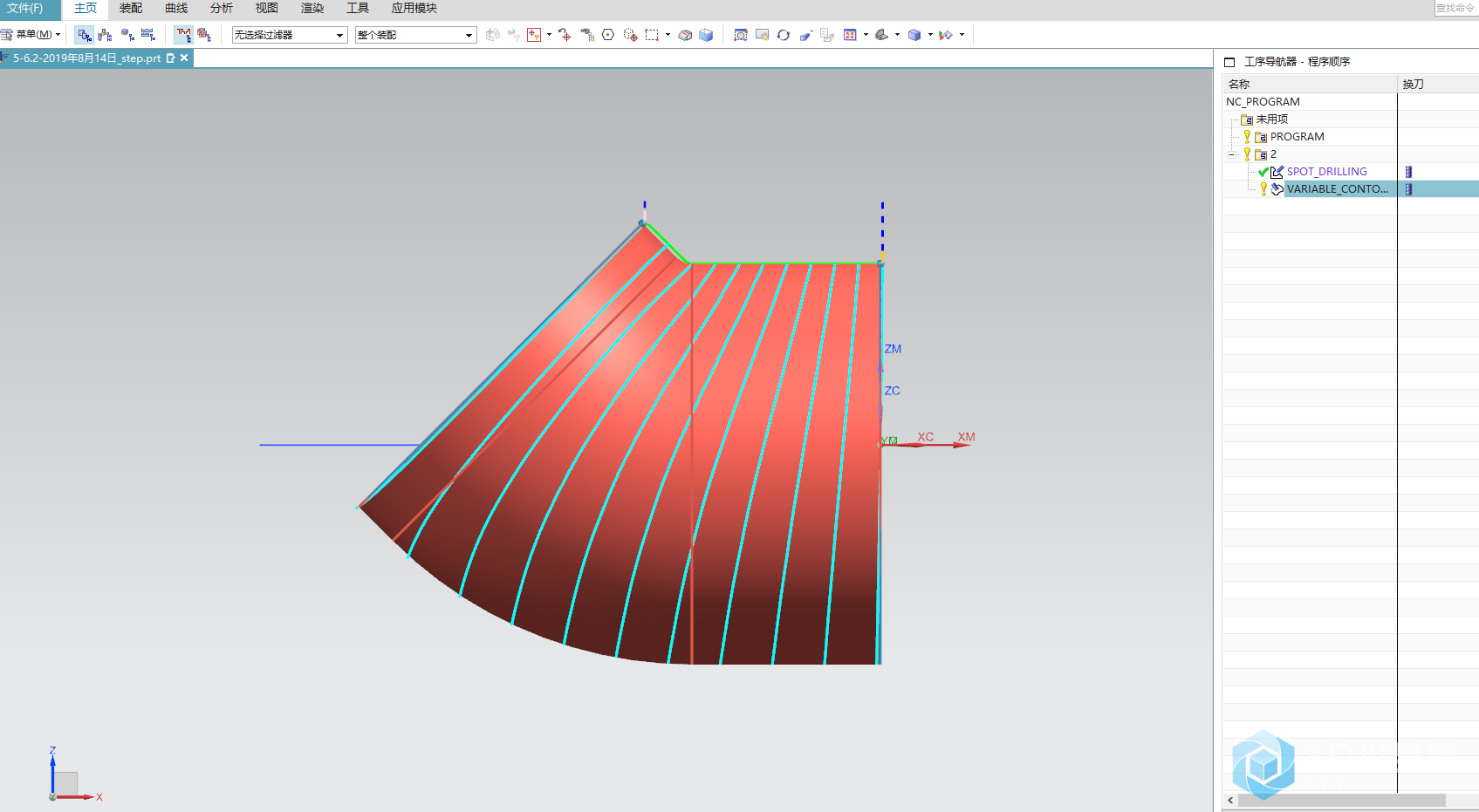The image size is (1479, 812).
Task: Select the 5-6.2-2019年8月14日_step.prt document tab
Action: pyautogui.click(x=86, y=58)
